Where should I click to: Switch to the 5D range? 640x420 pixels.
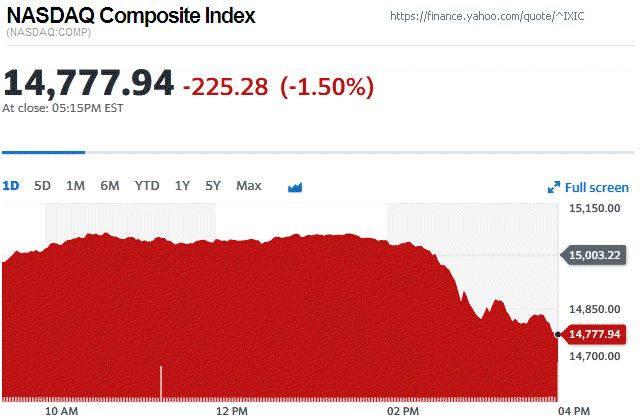42,186
